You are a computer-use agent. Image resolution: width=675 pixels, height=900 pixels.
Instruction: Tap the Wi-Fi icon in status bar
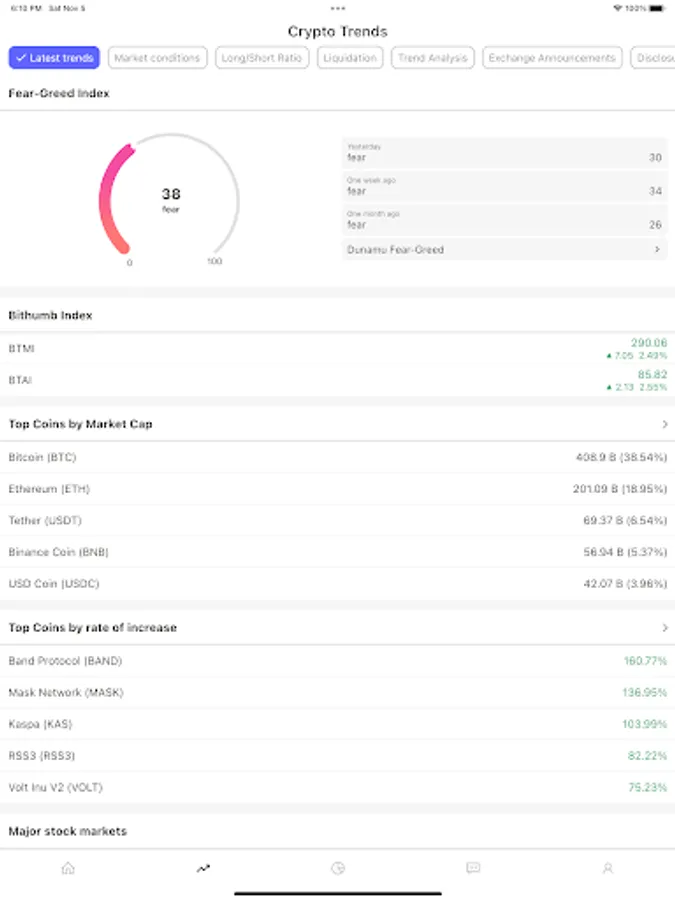click(617, 8)
